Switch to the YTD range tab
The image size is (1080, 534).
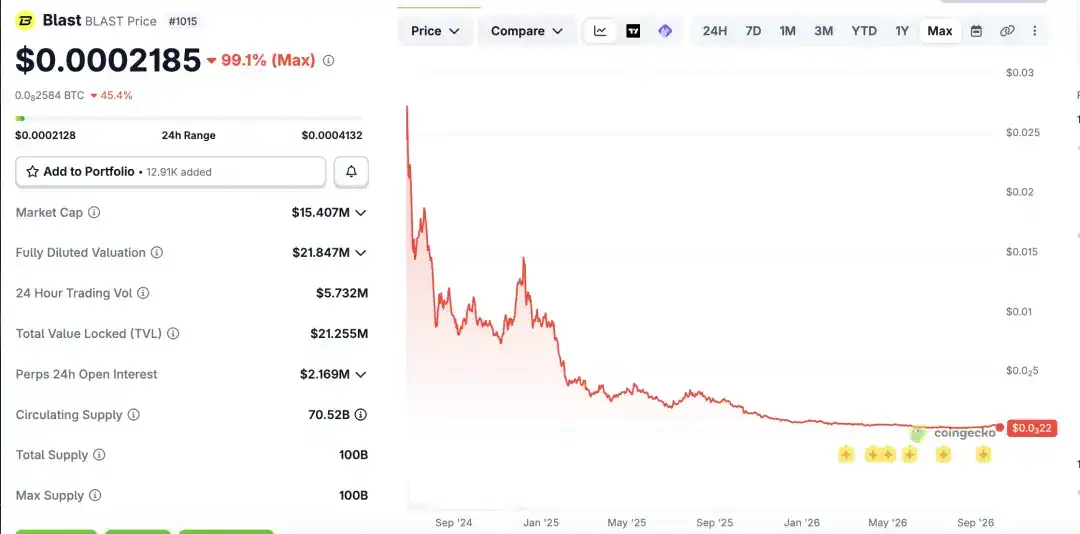coord(864,31)
